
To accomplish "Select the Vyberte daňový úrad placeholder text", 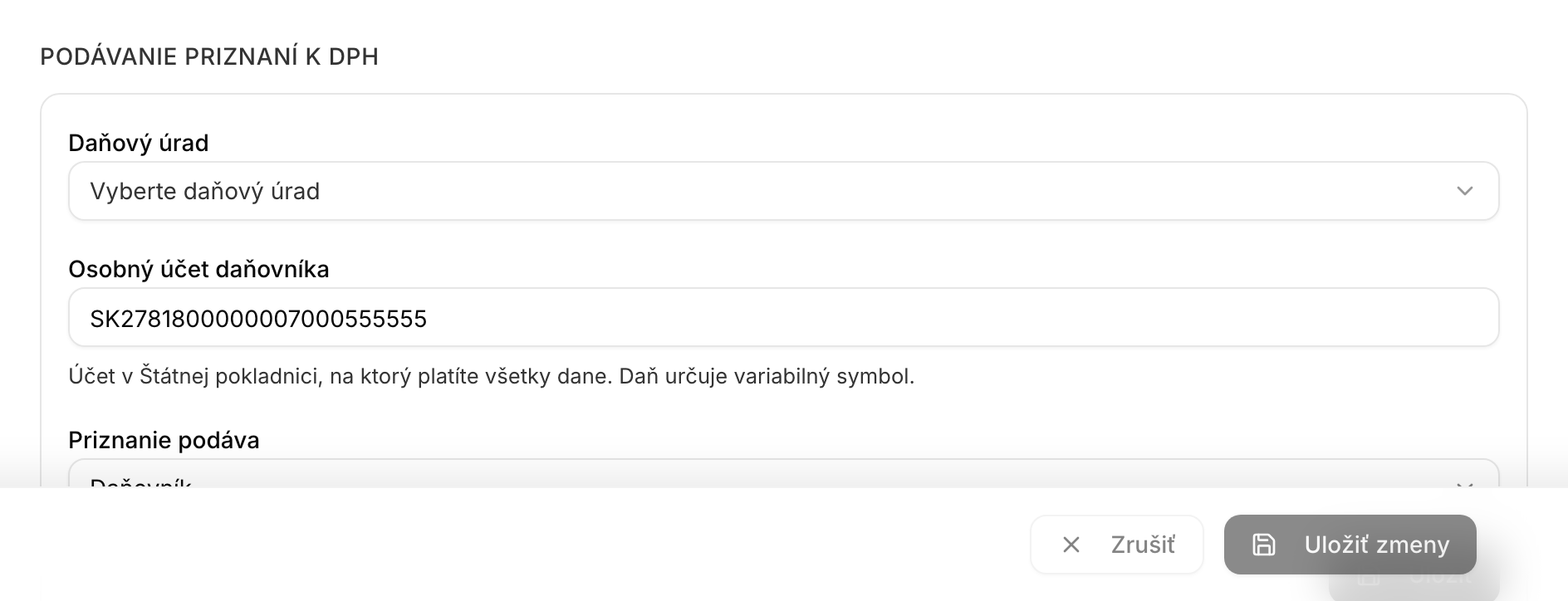I will [x=204, y=191].
